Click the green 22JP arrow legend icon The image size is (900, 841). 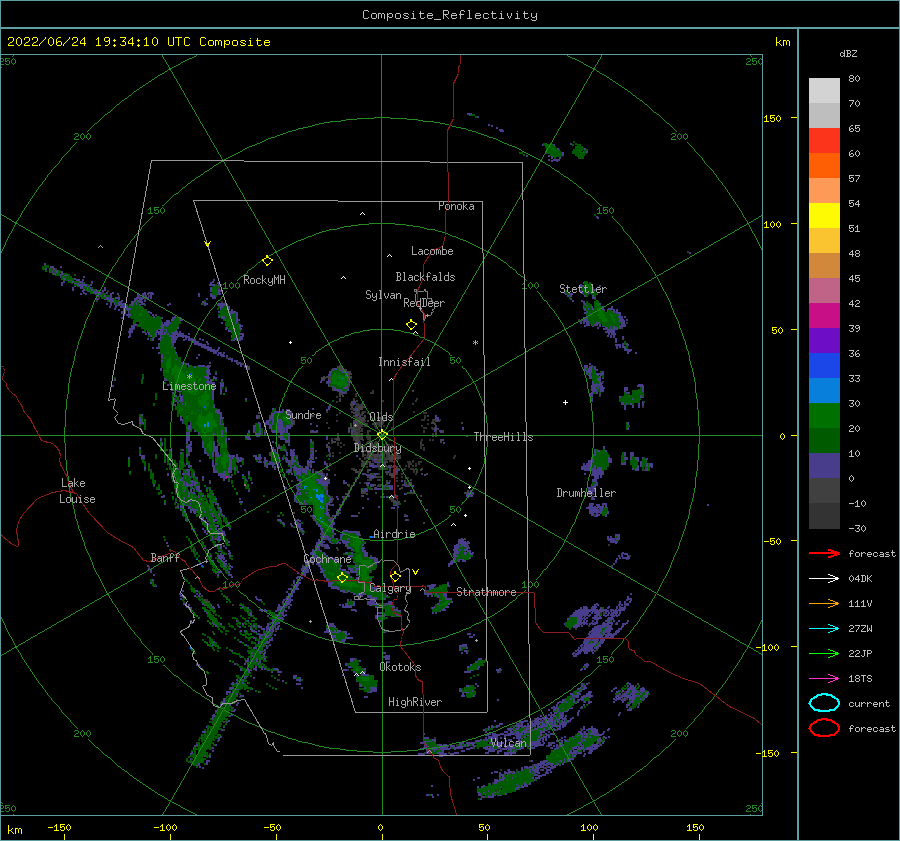[x=824, y=653]
